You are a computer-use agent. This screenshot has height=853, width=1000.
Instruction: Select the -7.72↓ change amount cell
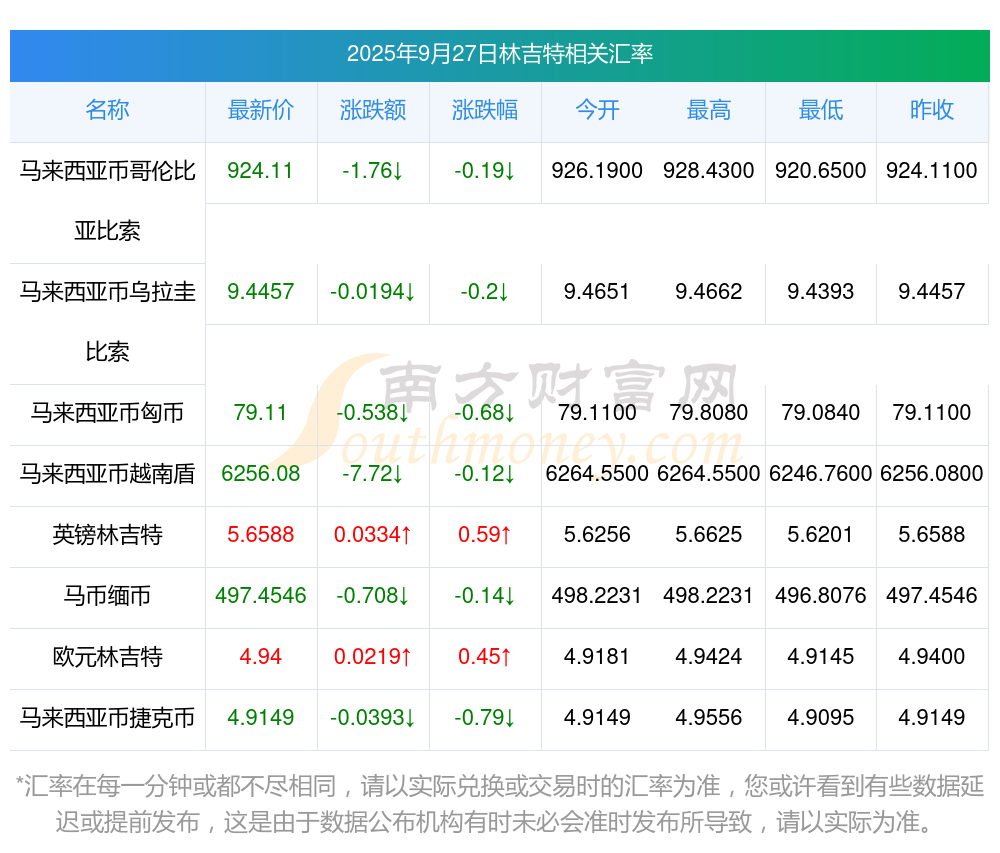[373, 474]
